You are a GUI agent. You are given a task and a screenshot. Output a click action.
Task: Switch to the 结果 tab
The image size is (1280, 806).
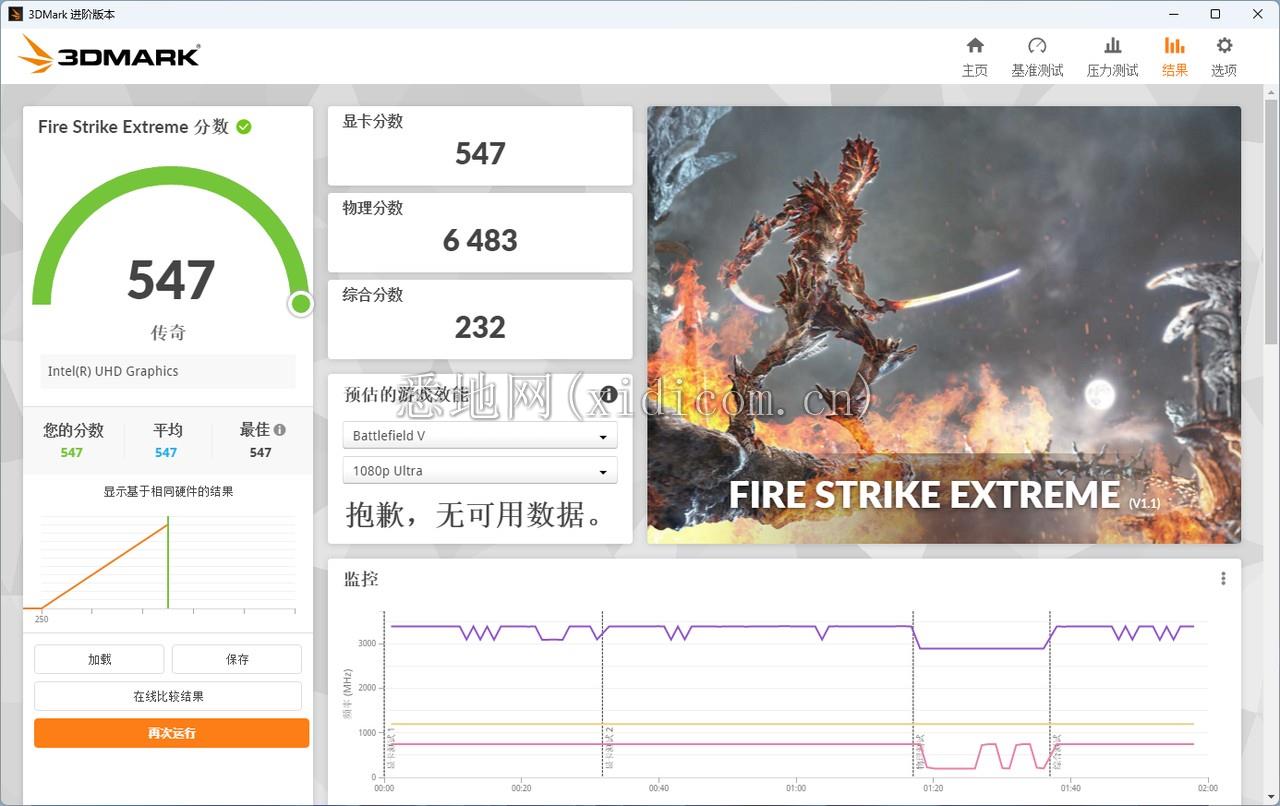1174,55
